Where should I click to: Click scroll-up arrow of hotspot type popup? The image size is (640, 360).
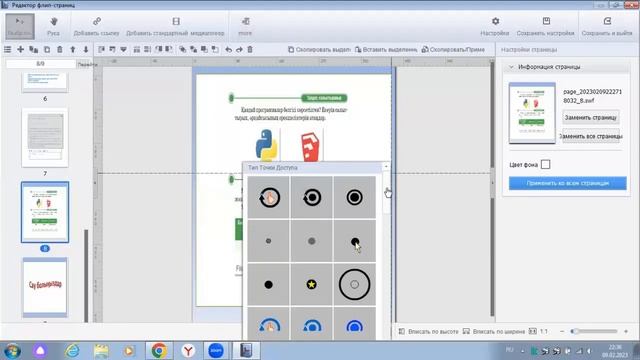(x=386, y=167)
